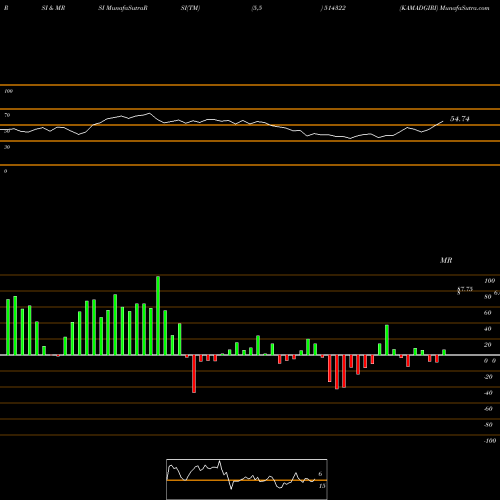Click the tallest green bar in MR chart
The image size is (500, 500).
[158, 315]
